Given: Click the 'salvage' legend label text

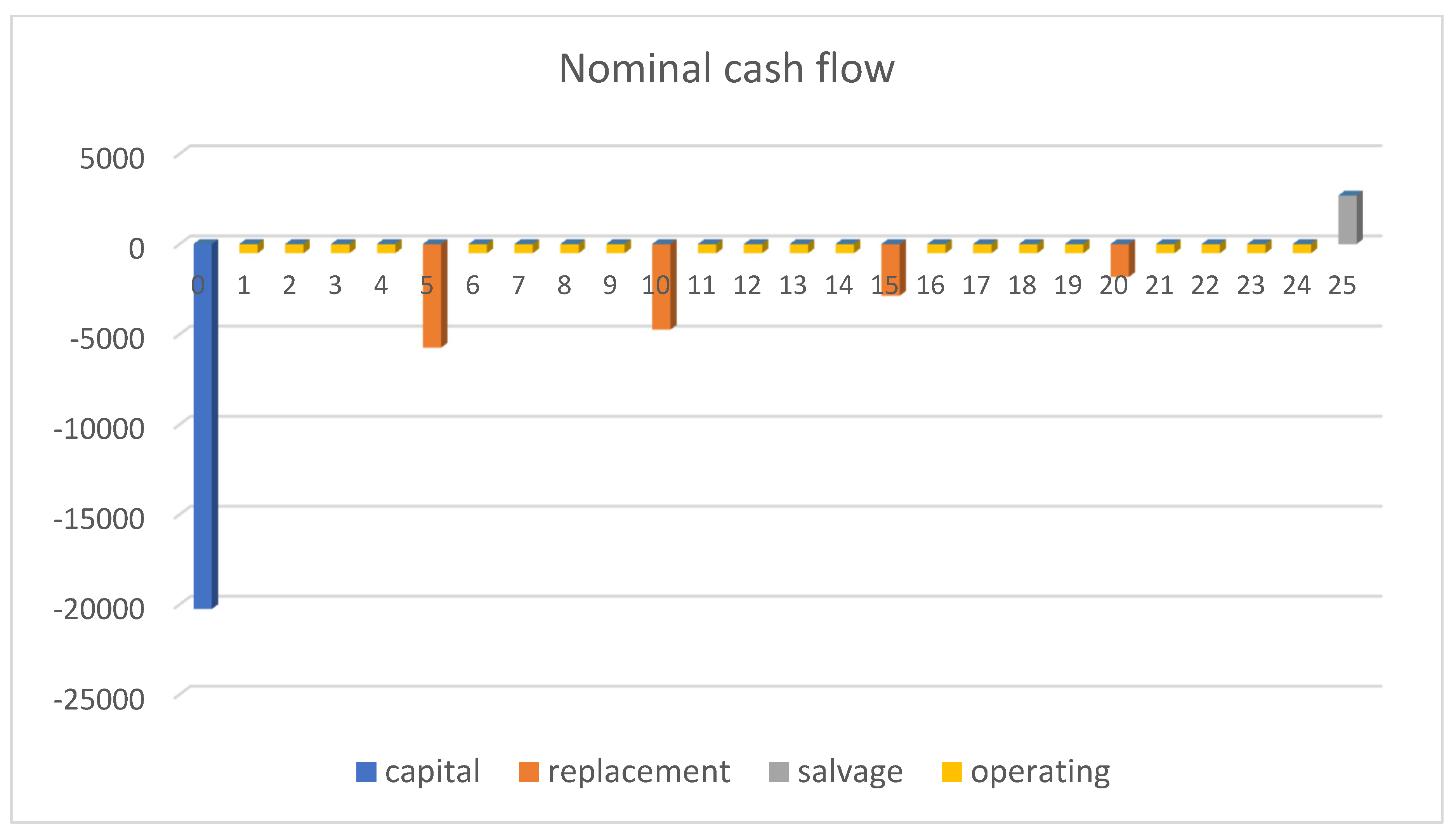Looking at the screenshot, I should pos(850,772).
